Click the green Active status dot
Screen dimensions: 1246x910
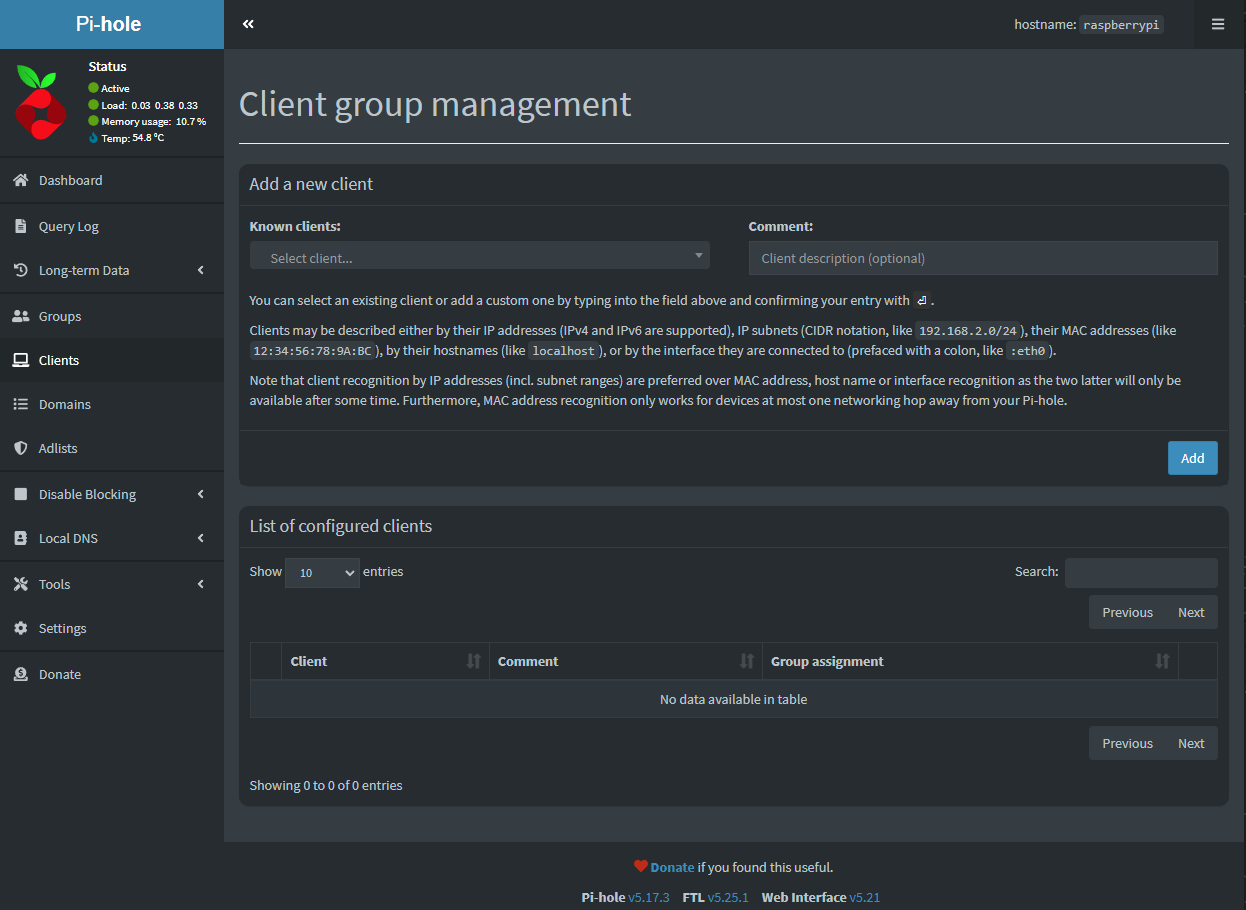tap(93, 88)
